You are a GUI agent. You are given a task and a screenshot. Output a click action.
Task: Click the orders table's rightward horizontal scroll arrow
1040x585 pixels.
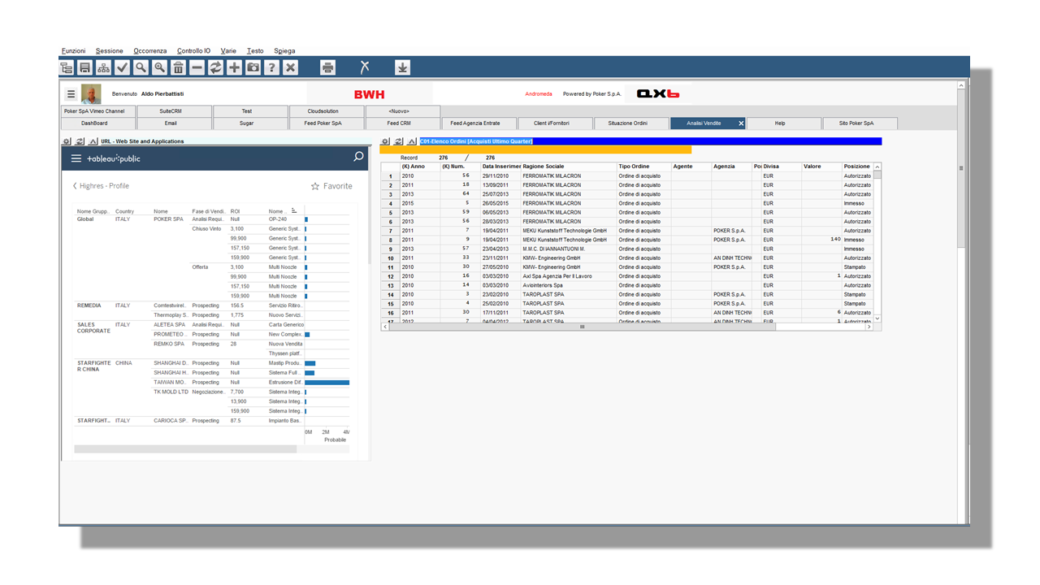point(869,326)
